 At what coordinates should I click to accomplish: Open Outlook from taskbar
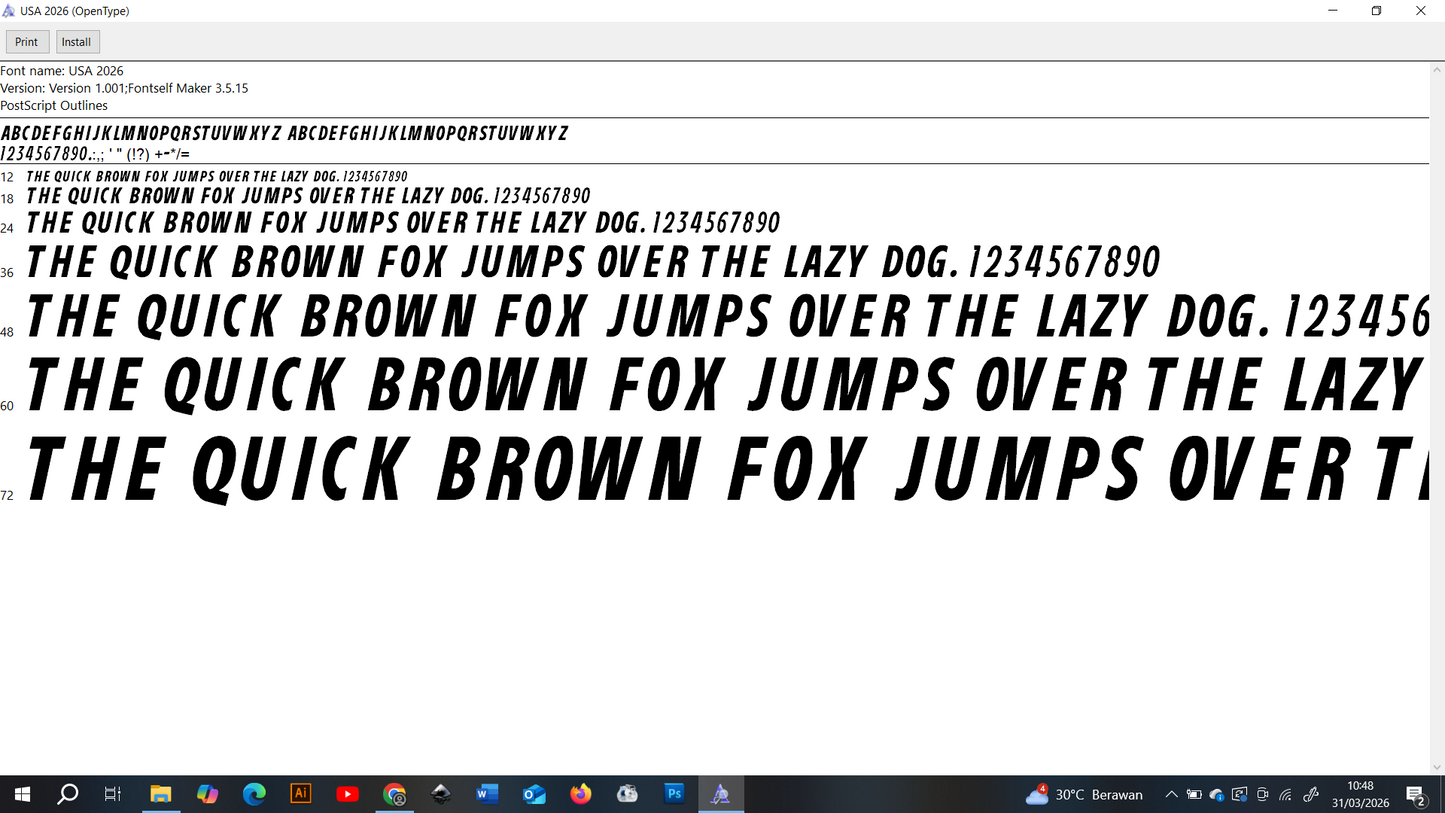[534, 795]
